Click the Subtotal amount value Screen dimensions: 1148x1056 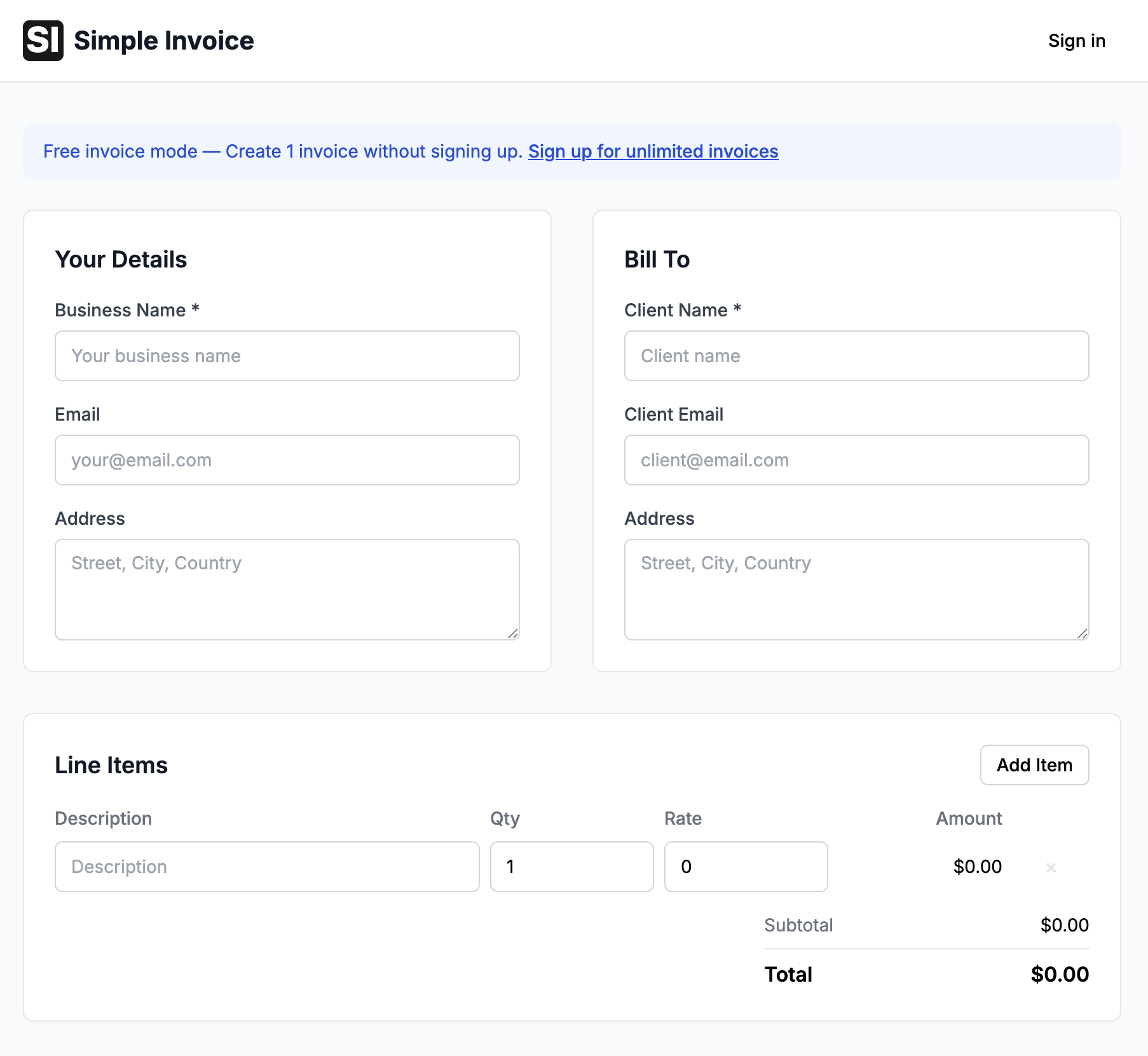coord(1064,925)
